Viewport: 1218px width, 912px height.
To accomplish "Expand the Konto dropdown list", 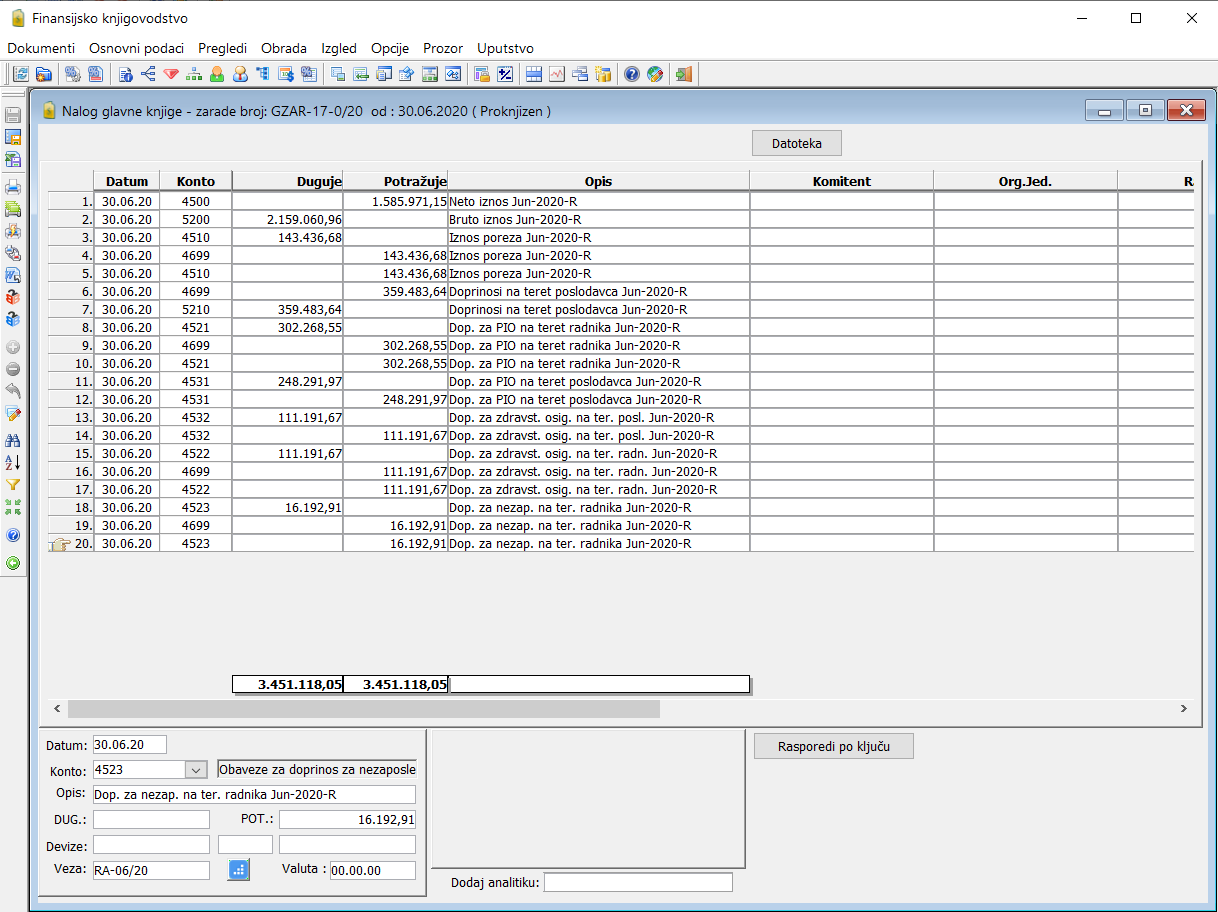I will coord(196,770).
